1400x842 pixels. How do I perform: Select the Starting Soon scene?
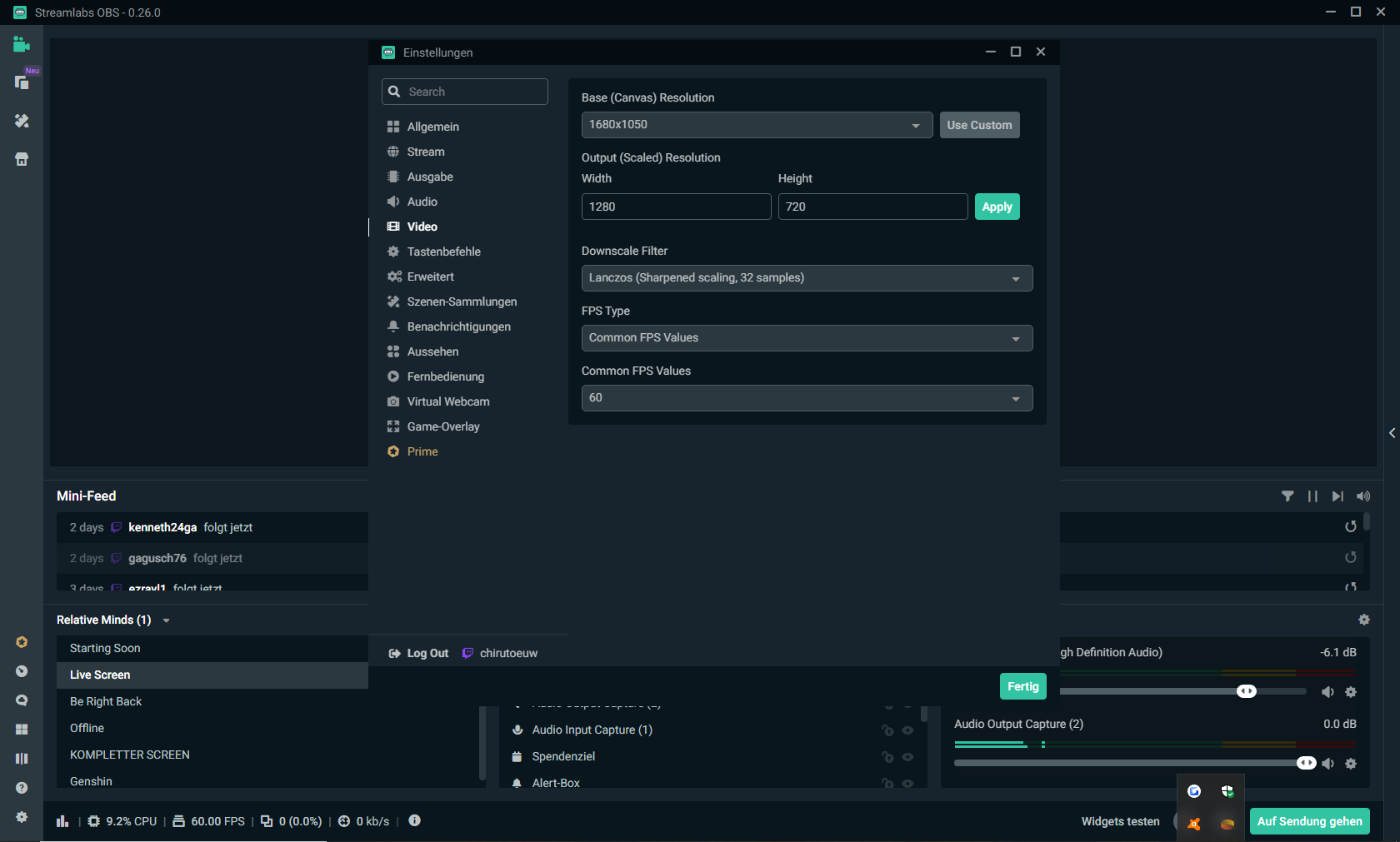coord(212,649)
